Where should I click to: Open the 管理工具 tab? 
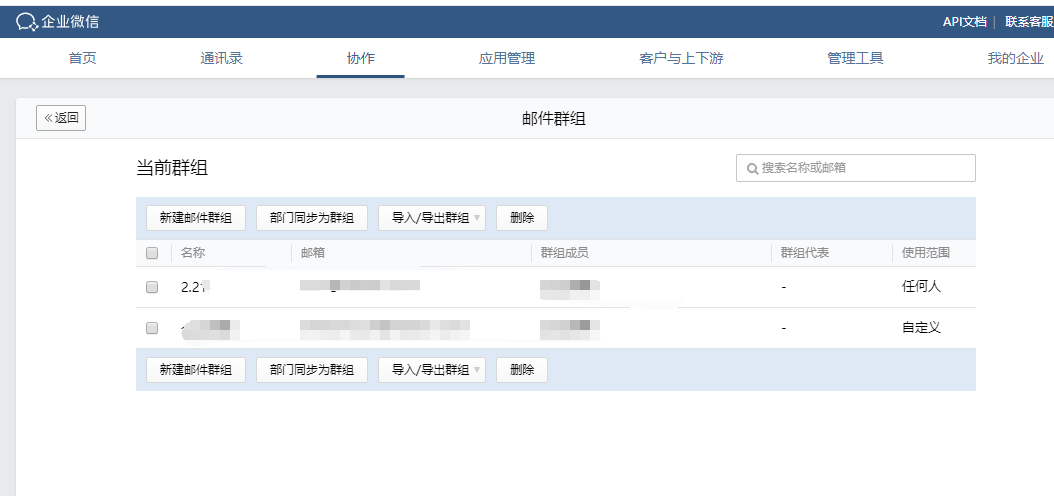(855, 58)
